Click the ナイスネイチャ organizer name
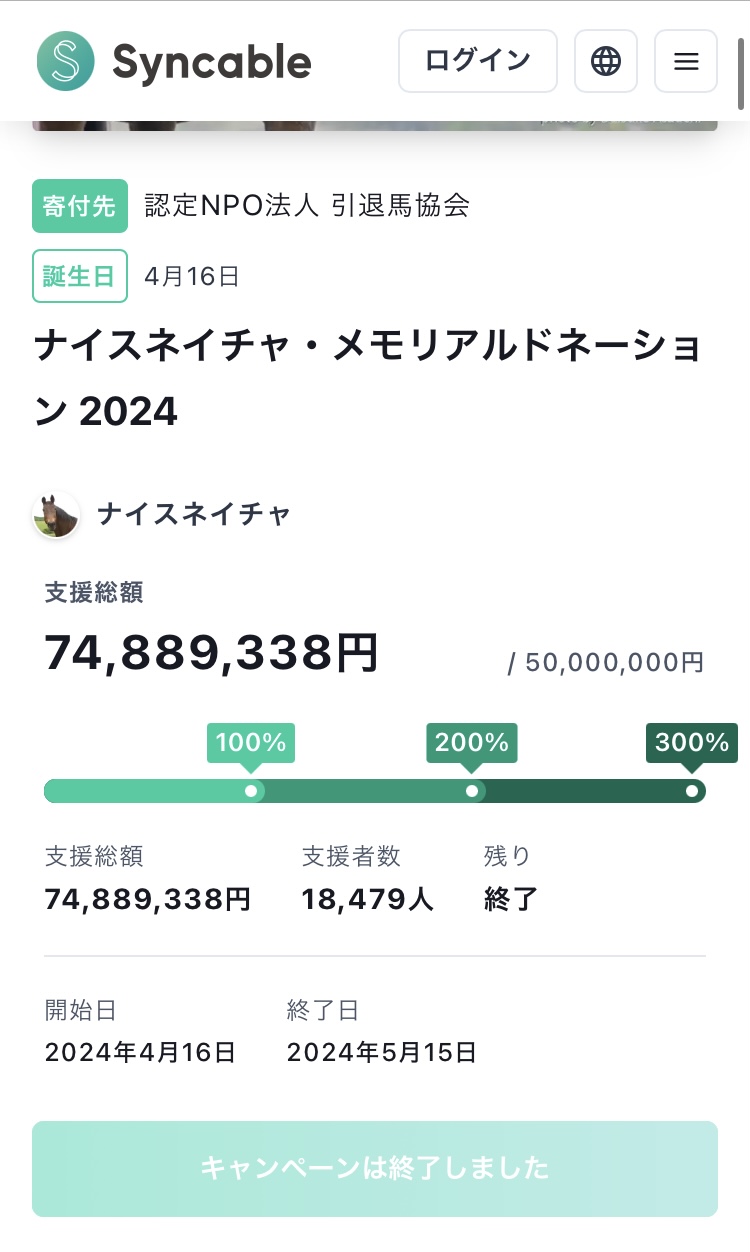The width and height of the screenshot is (750, 1252). (194, 515)
